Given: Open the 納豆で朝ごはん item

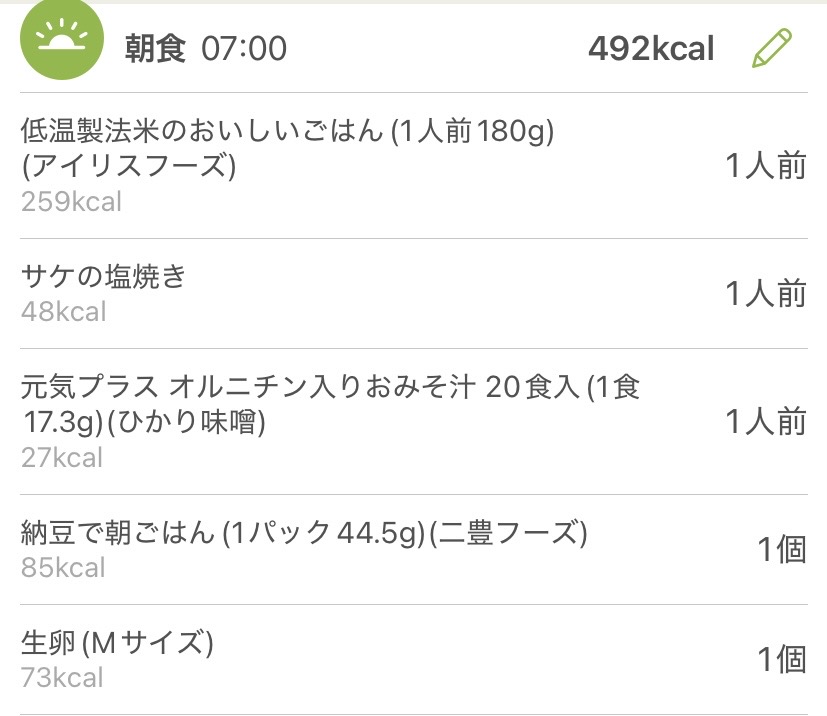Looking at the screenshot, I should pos(303,533).
